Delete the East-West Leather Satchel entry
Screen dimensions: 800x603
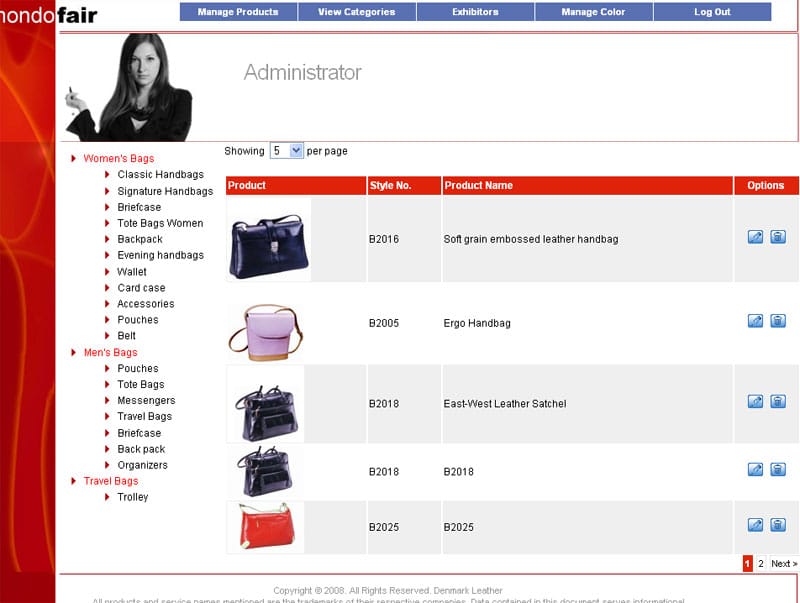(778, 401)
